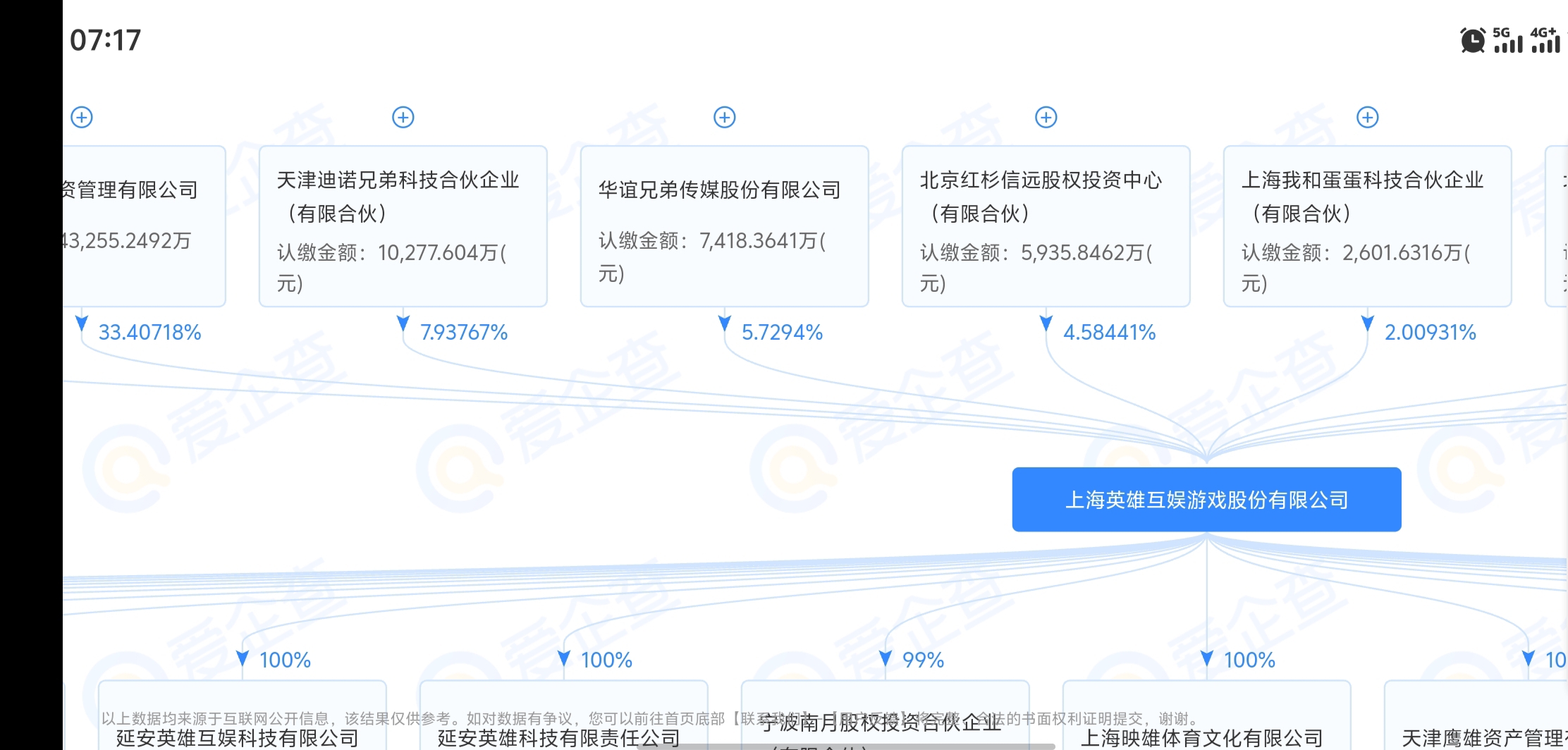Open 华谊兄弟传媒股份有限公司 shareholder card
This screenshot has height=750, width=1568.
[725, 226]
